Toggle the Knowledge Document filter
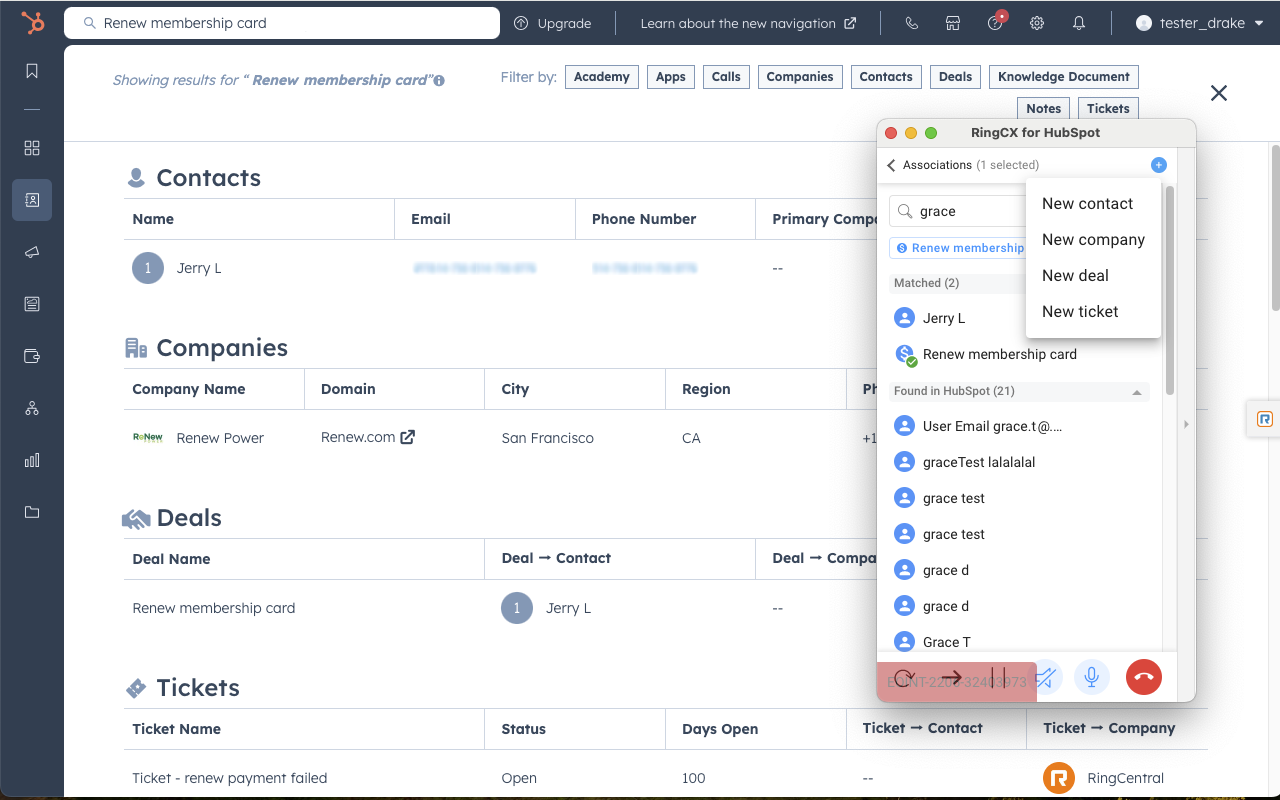 pyautogui.click(x=1064, y=77)
